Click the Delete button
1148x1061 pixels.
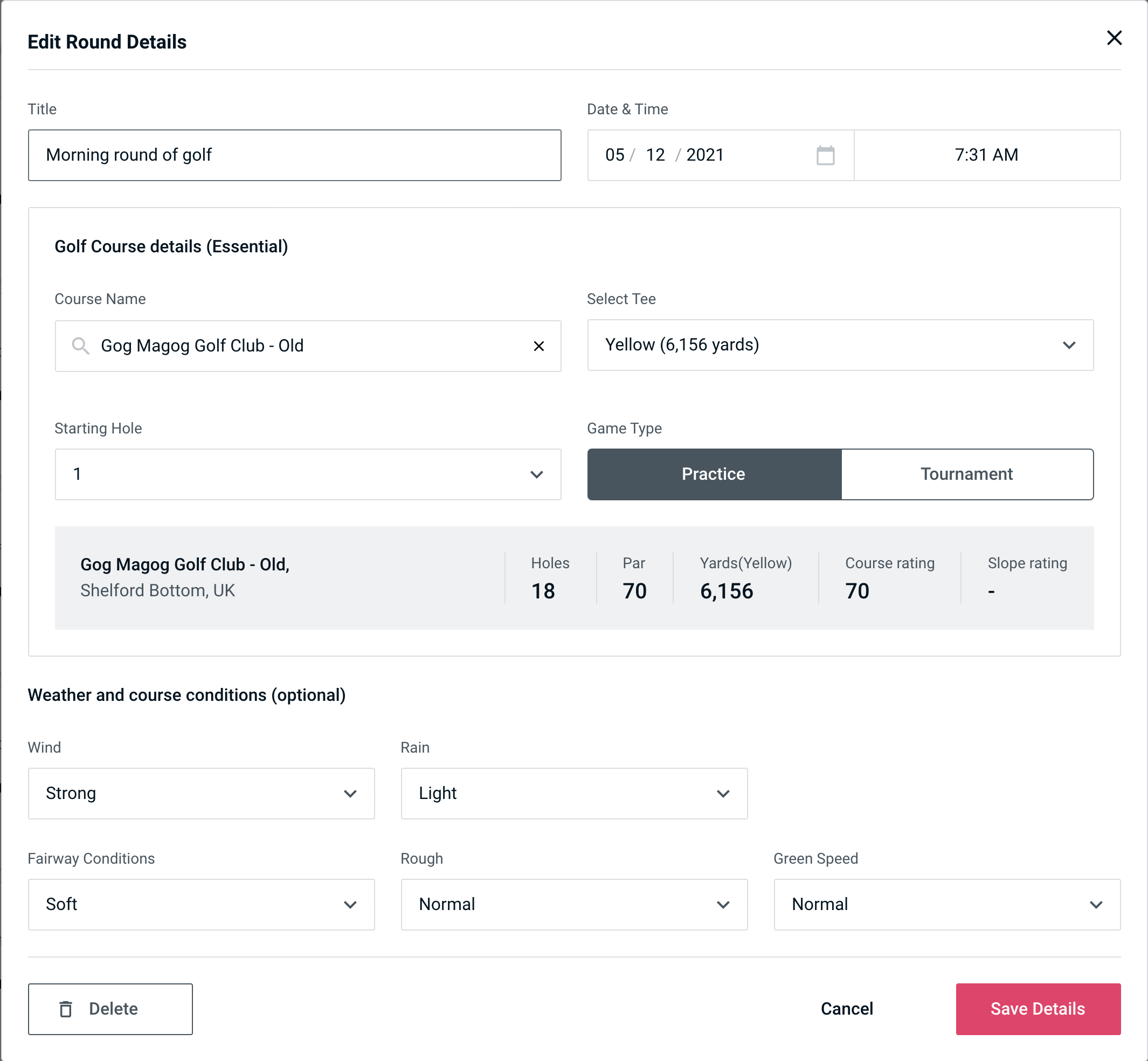click(x=111, y=1008)
